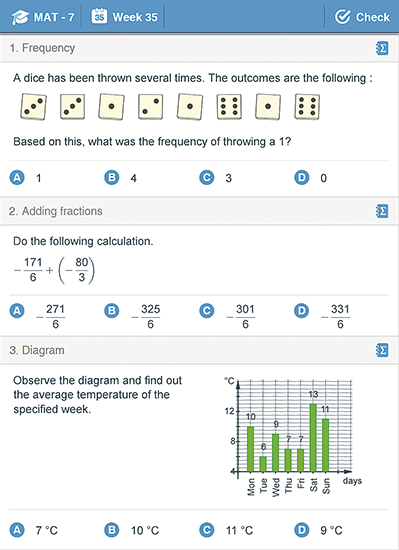
Task: Open the sigma notebook icon for Frequency
Action: pos(382,48)
